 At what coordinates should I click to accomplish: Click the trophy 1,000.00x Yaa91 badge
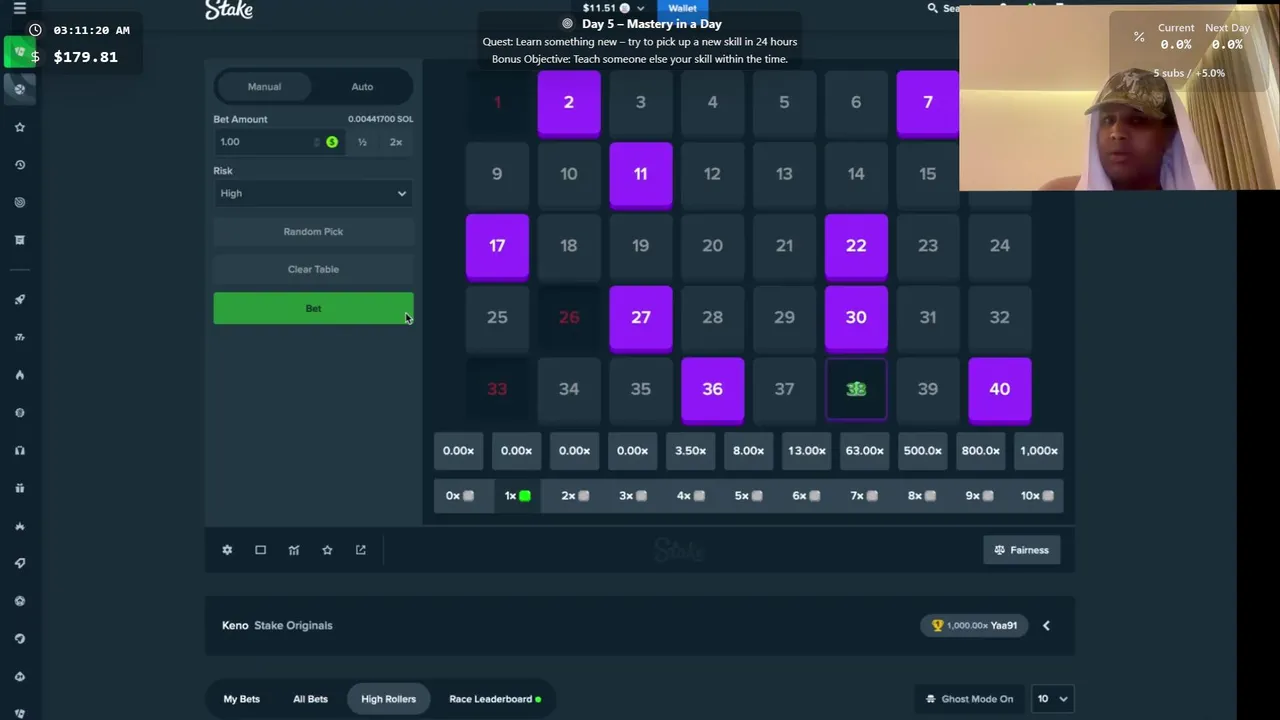(x=975, y=625)
